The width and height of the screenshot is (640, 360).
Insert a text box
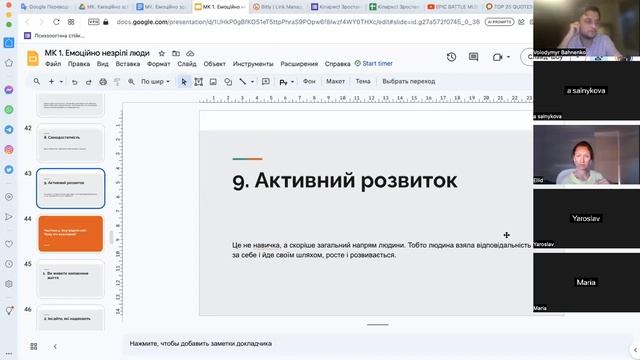click(x=199, y=82)
